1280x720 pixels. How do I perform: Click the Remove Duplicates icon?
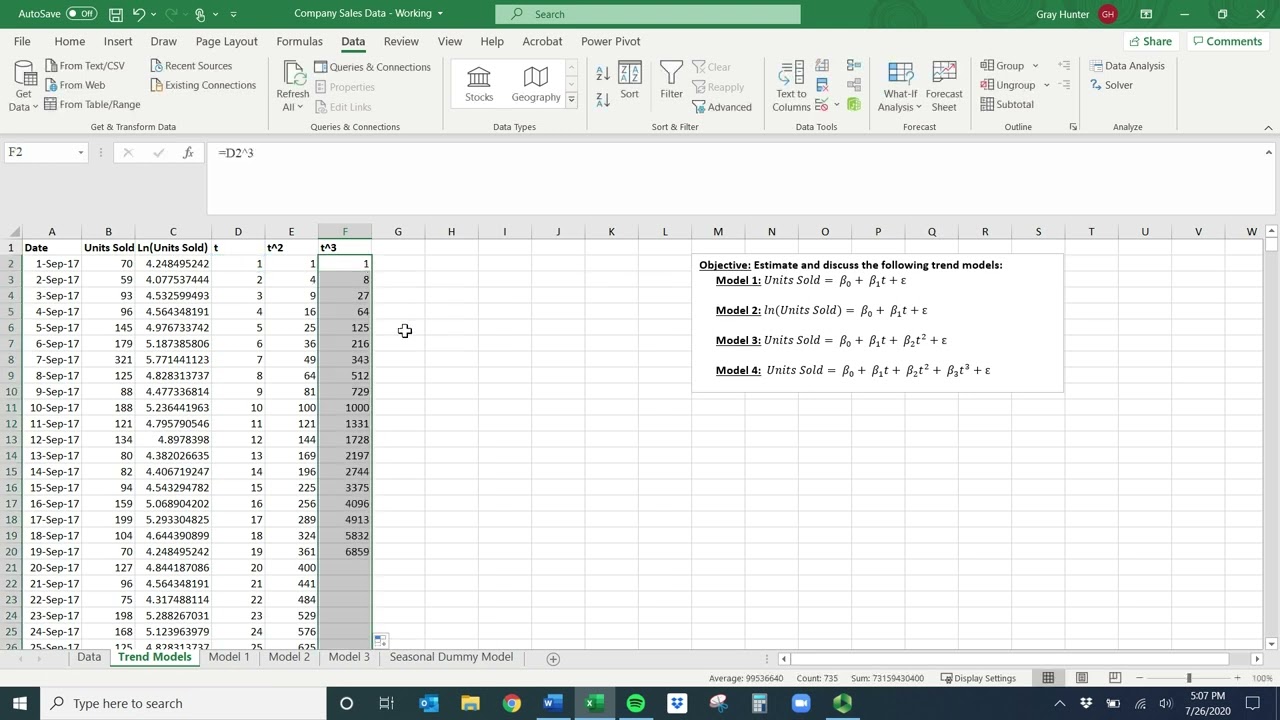822,85
